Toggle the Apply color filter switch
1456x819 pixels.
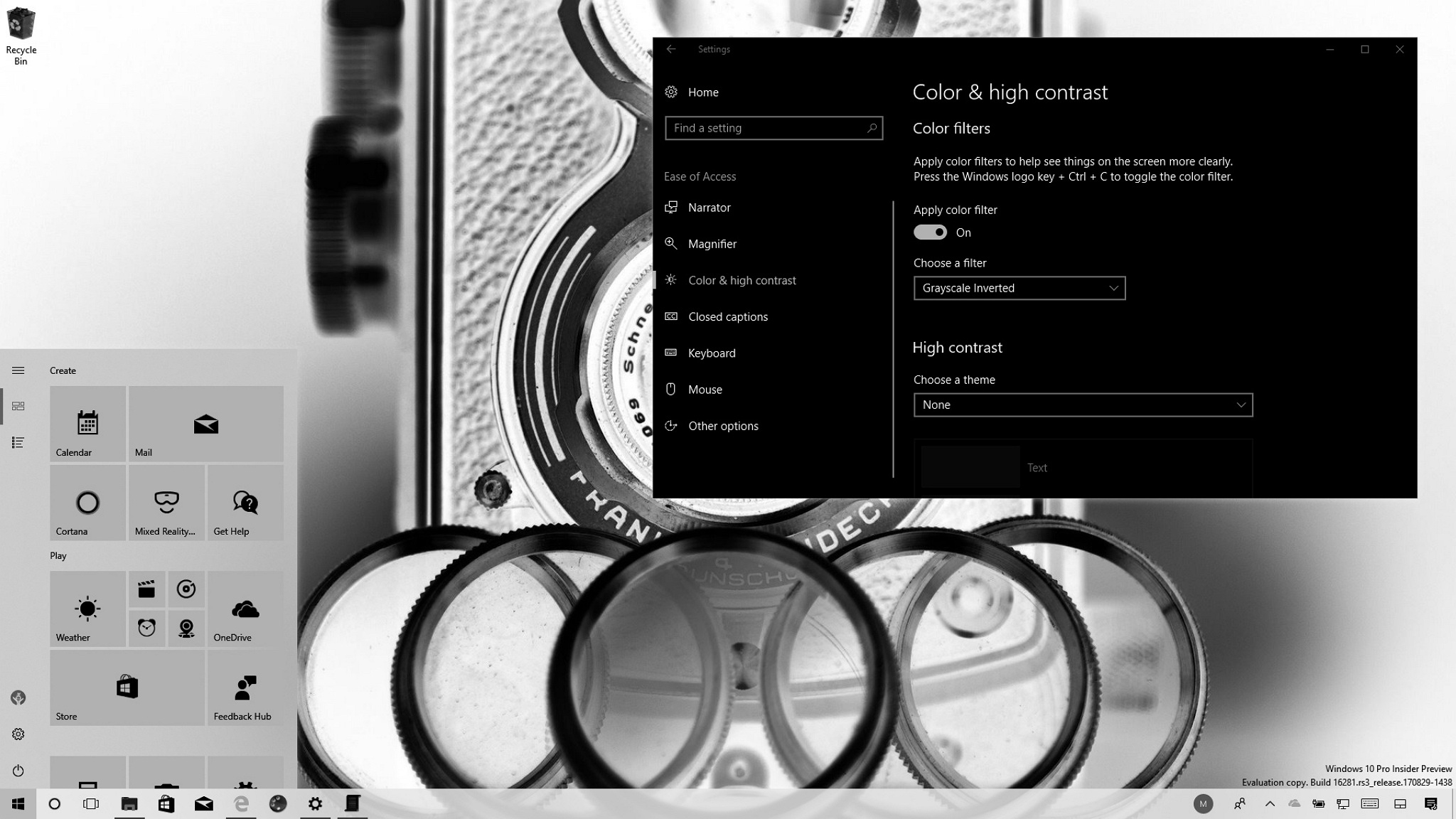pyautogui.click(x=930, y=232)
